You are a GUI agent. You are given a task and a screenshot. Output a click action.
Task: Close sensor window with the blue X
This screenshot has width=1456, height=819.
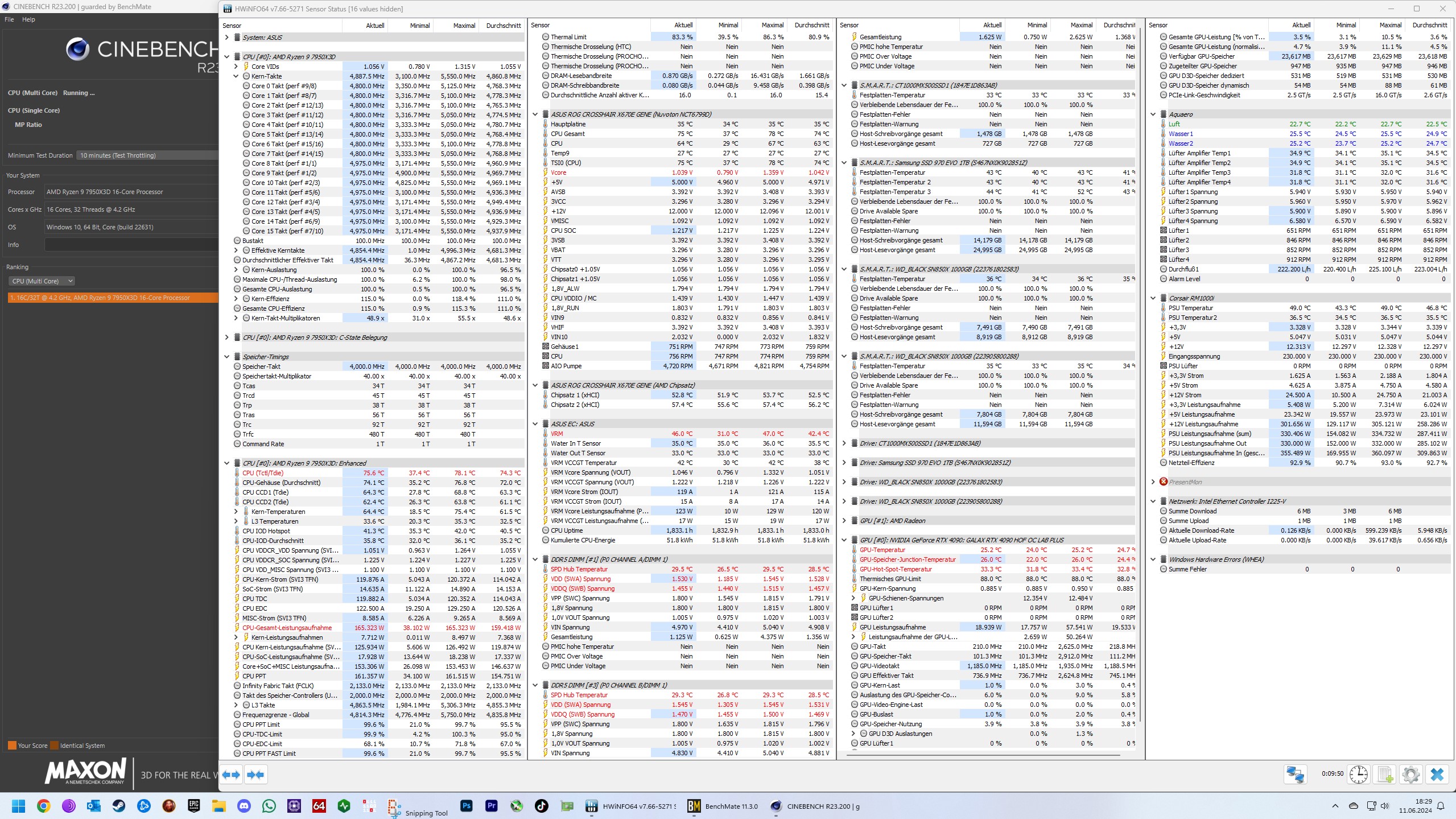1437,775
